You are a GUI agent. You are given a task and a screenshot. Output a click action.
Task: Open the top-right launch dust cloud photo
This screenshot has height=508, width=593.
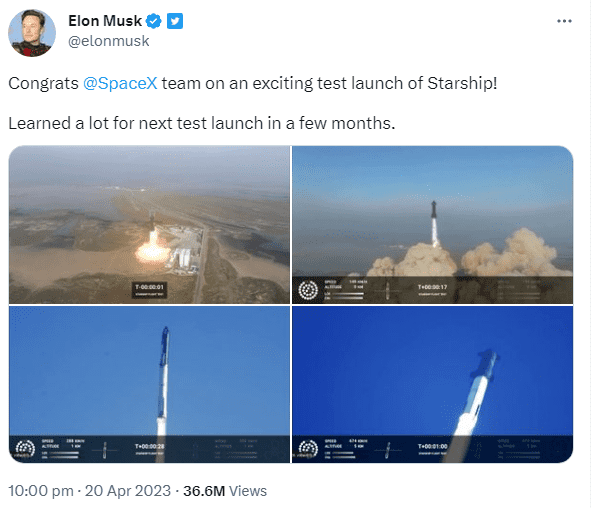click(x=433, y=225)
